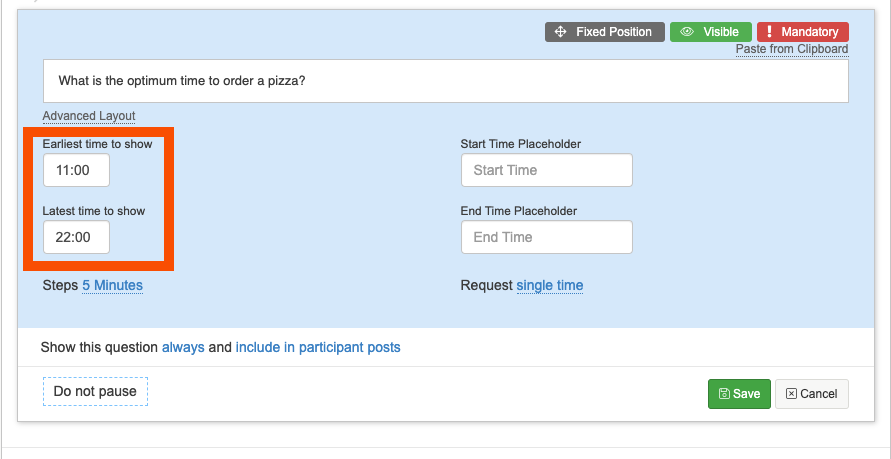Change the Request single time option
Viewport: 891px width, 459px height.
[x=549, y=286]
